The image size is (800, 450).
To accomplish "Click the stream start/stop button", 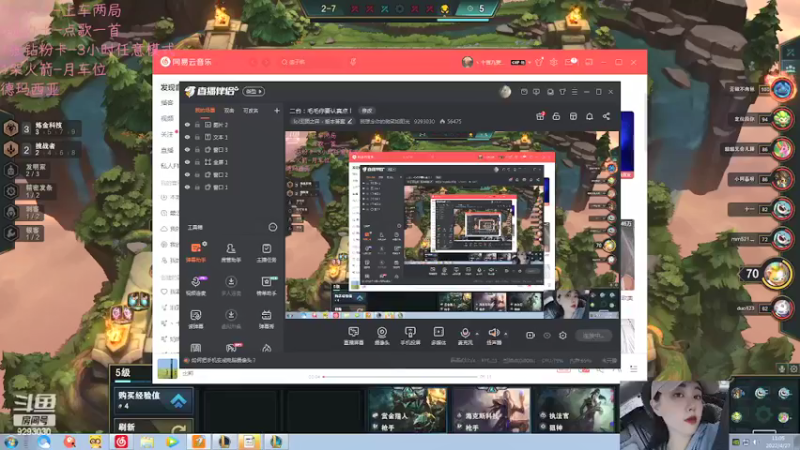I will click(x=593, y=335).
